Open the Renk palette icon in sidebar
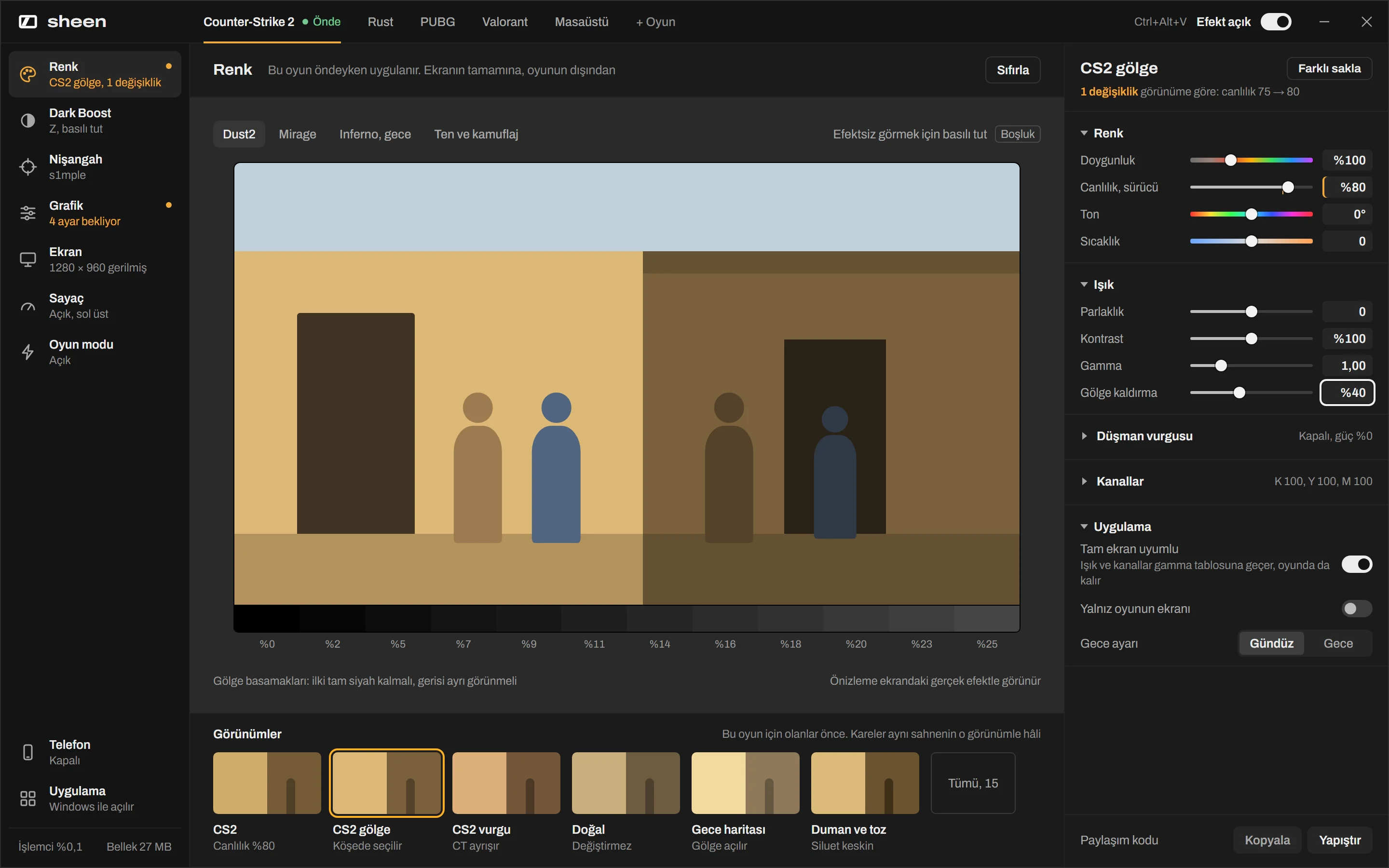The height and width of the screenshot is (868, 1389). click(27, 74)
